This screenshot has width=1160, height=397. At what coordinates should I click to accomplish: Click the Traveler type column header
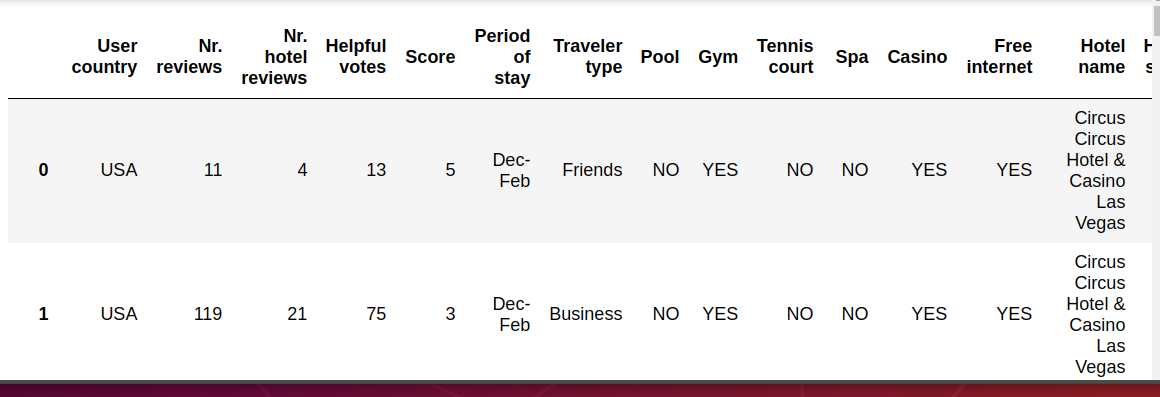click(587, 57)
